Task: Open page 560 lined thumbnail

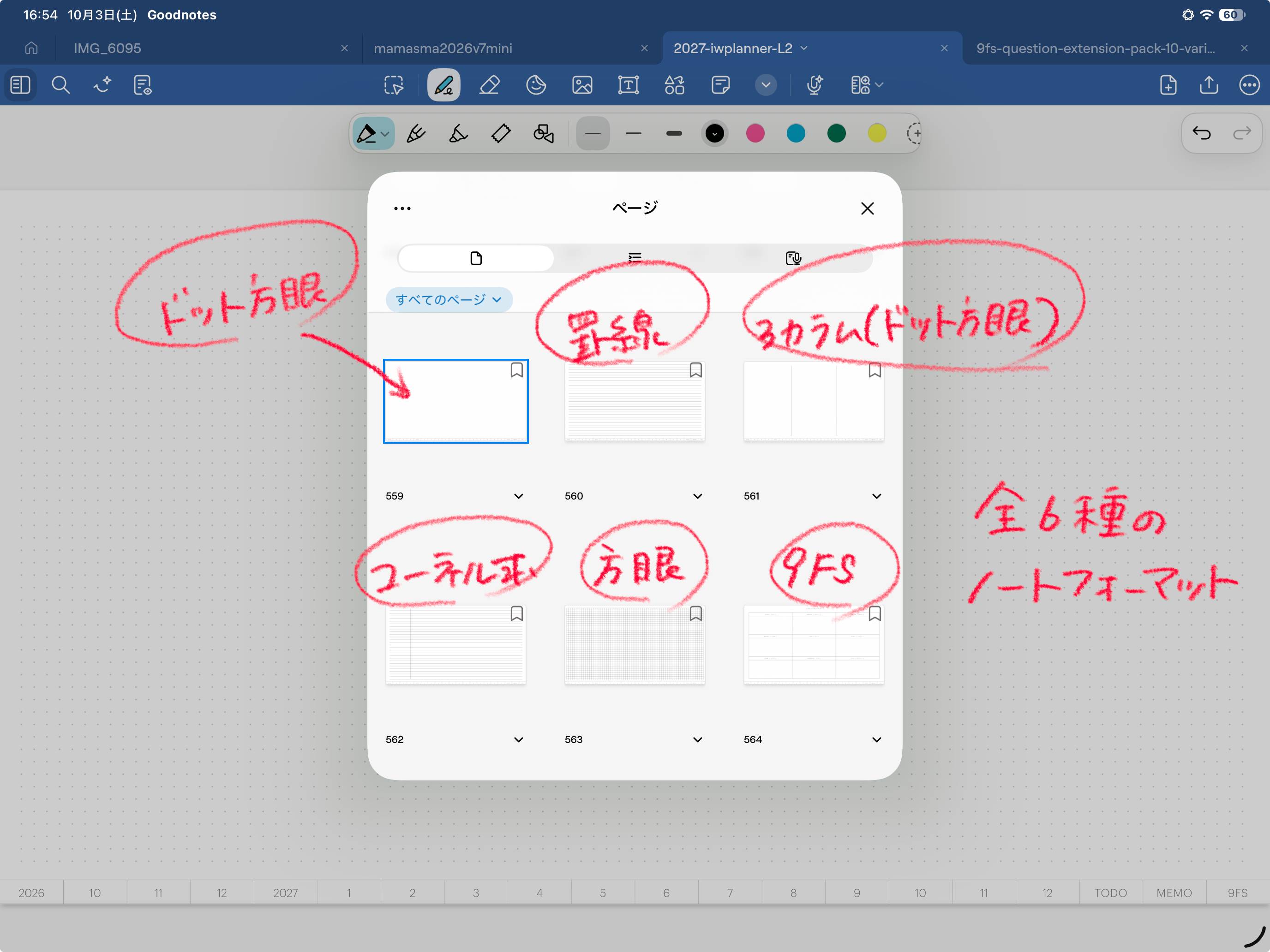Action: (635, 401)
